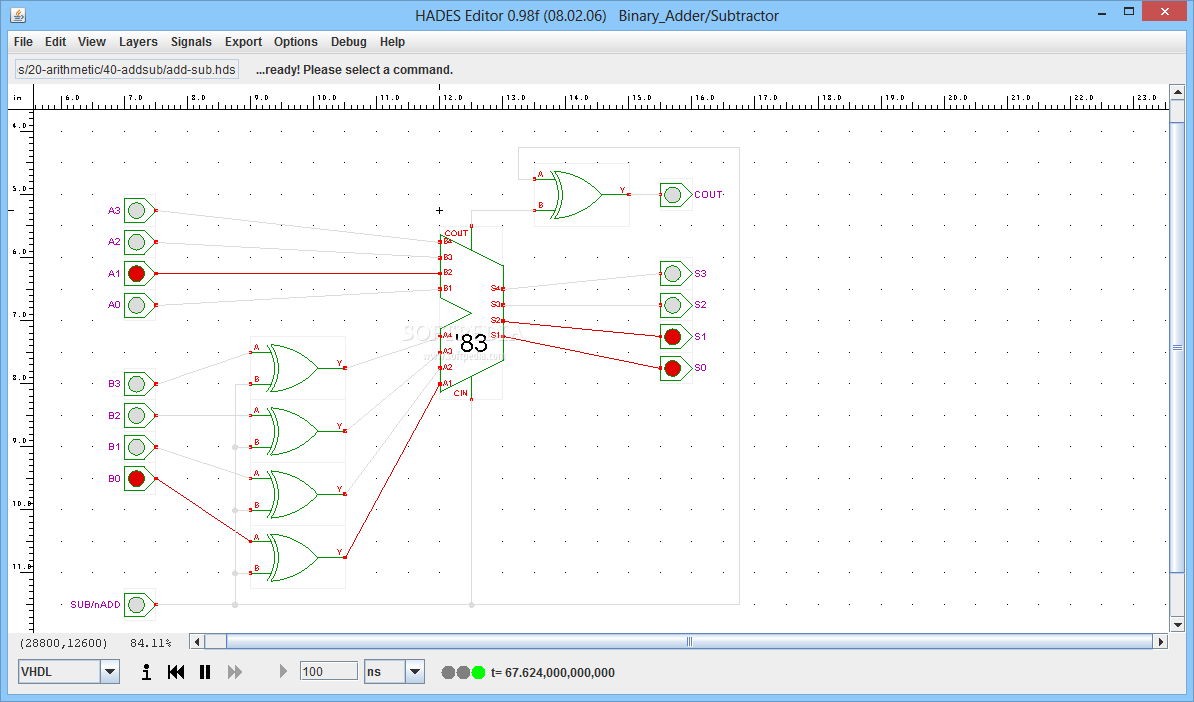Image resolution: width=1194 pixels, height=702 pixels.
Task: Click the zoom percentage 84.11% readout
Action: tap(151, 643)
